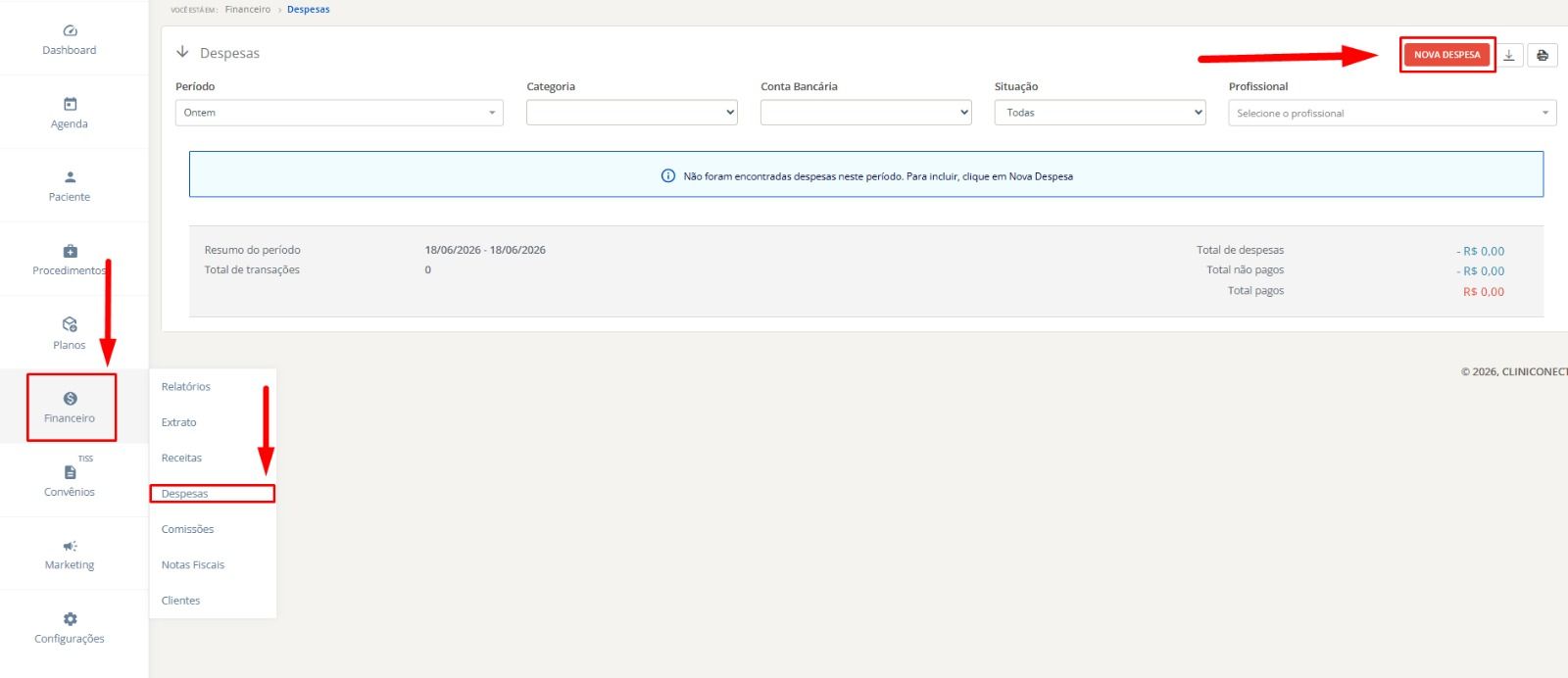
Task: Click the Agenda sidebar label
Action: [x=70, y=123]
